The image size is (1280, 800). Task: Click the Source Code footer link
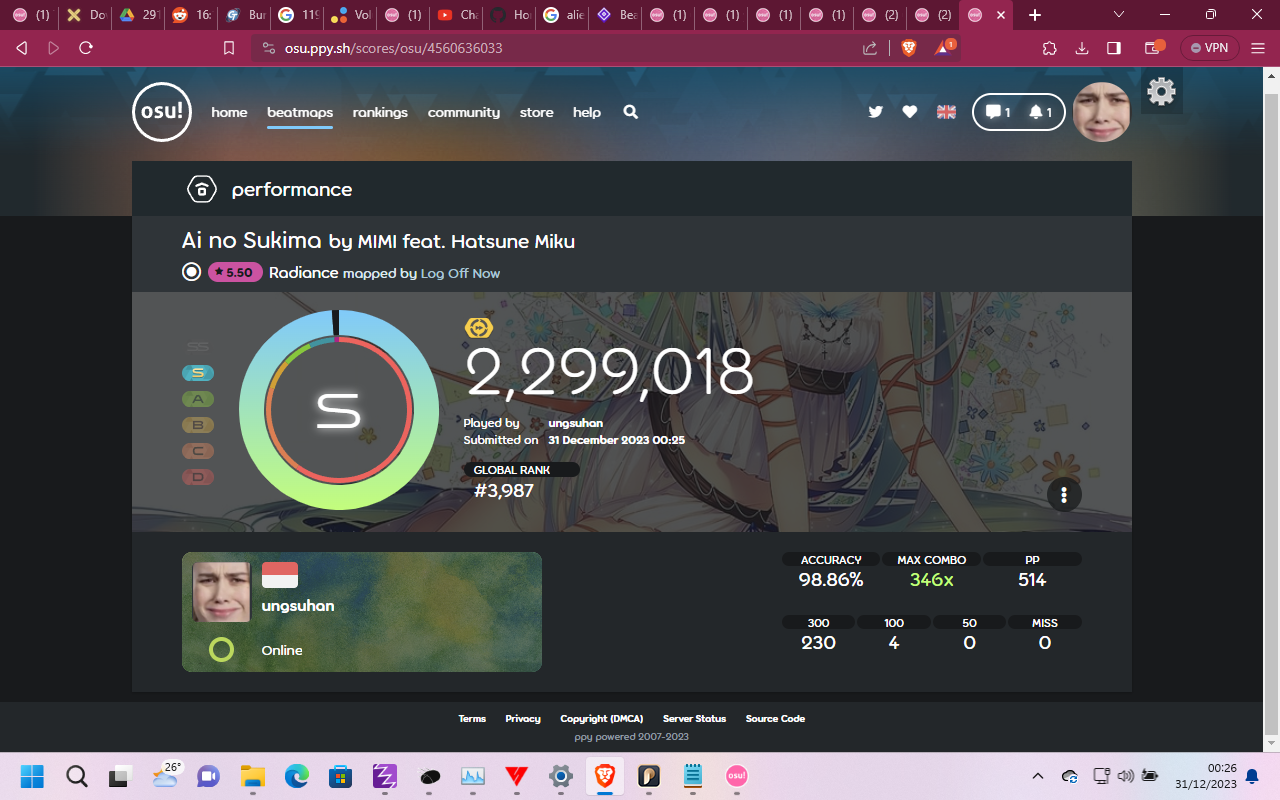coord(775,718)
